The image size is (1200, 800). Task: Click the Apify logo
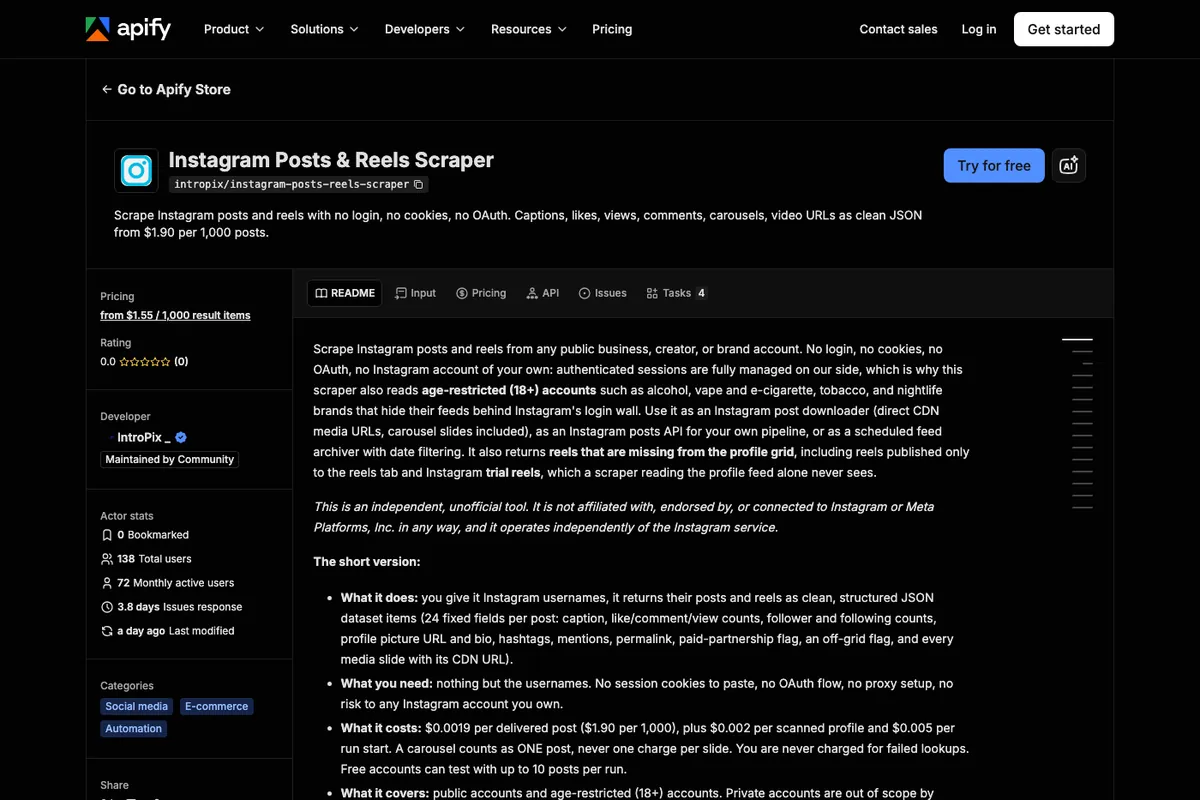click(128, 29)
